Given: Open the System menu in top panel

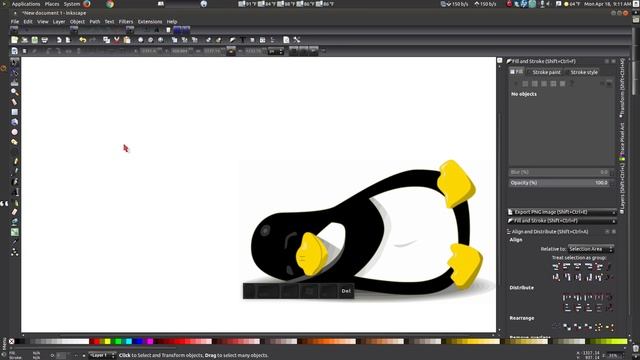Looking at the screenshot, I should (72, 4).
